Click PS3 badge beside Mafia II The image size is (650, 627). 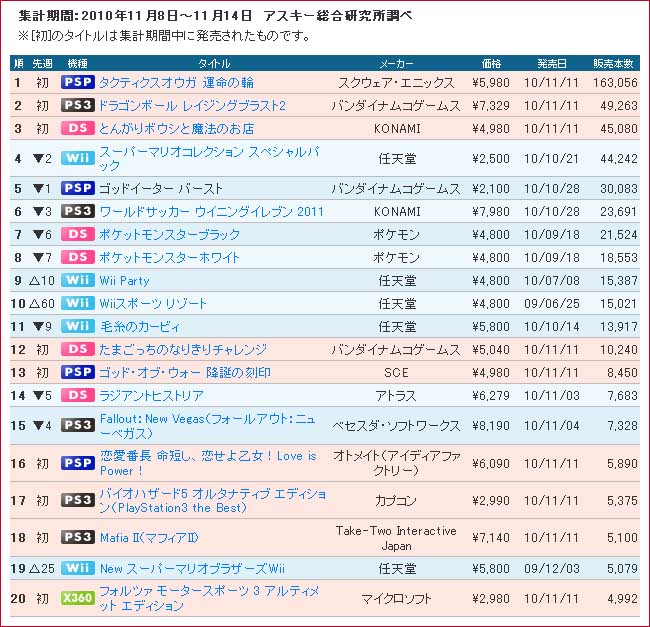(78, 537)
